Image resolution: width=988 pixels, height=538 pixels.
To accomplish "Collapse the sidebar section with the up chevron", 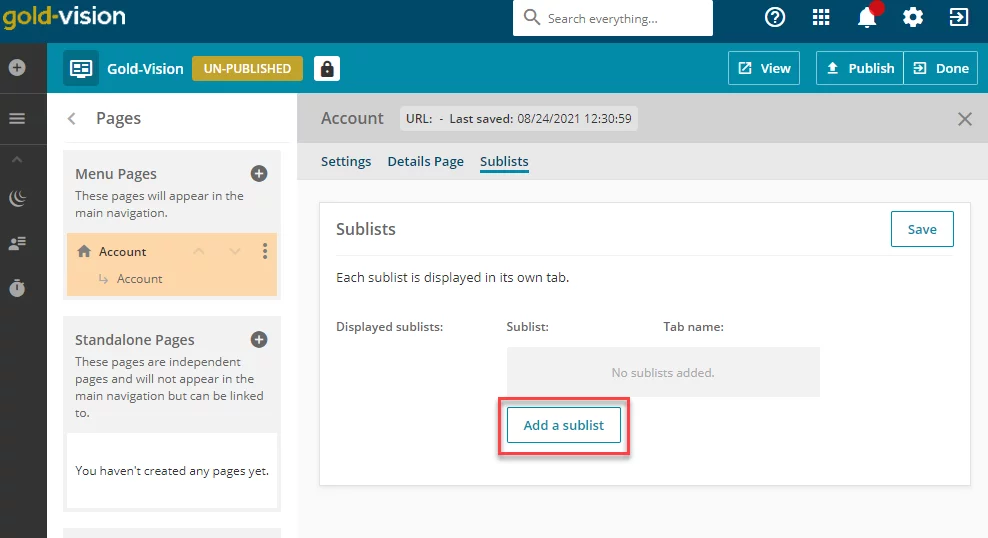I will (17, 160).
